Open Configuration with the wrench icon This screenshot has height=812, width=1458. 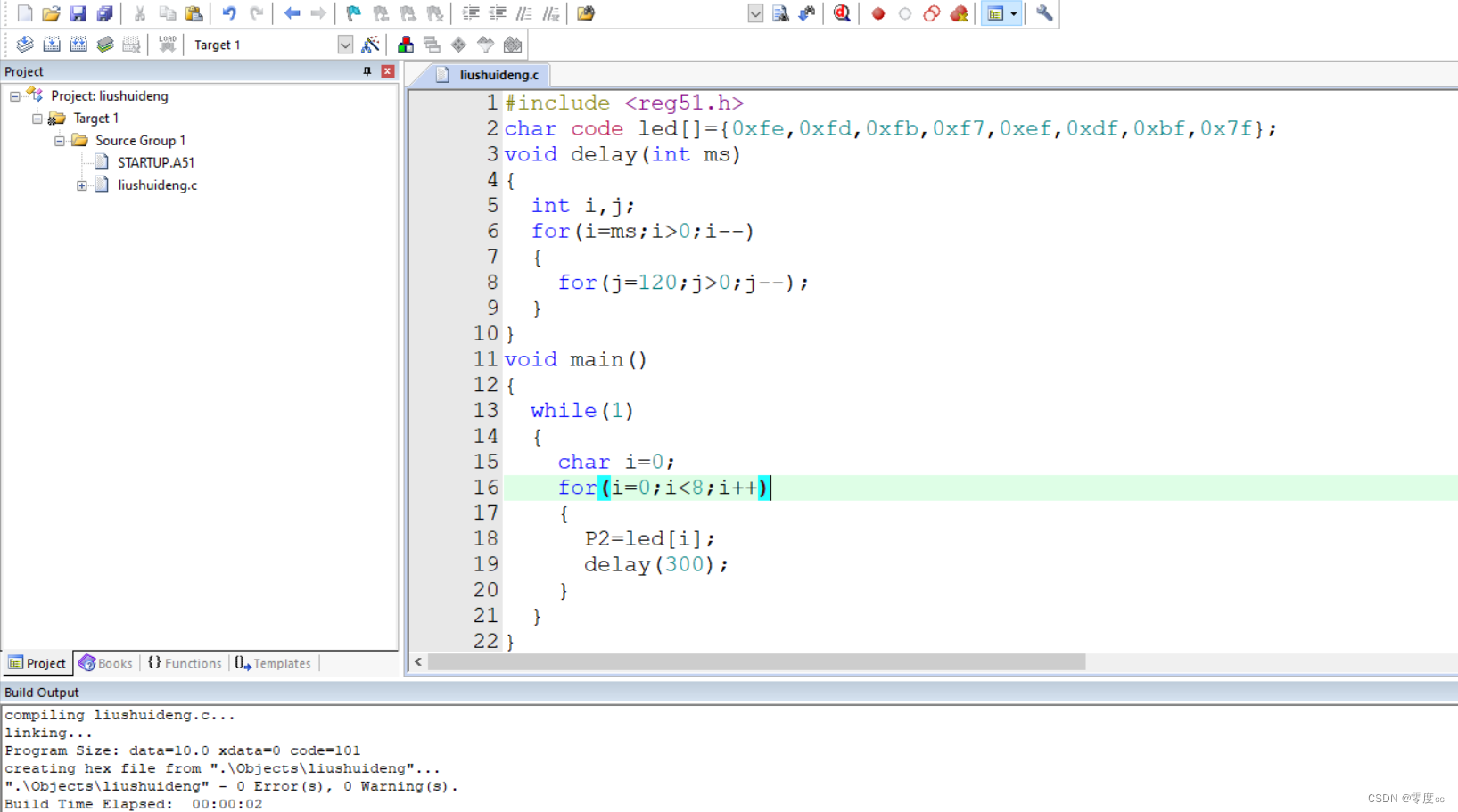[1044, 13]
